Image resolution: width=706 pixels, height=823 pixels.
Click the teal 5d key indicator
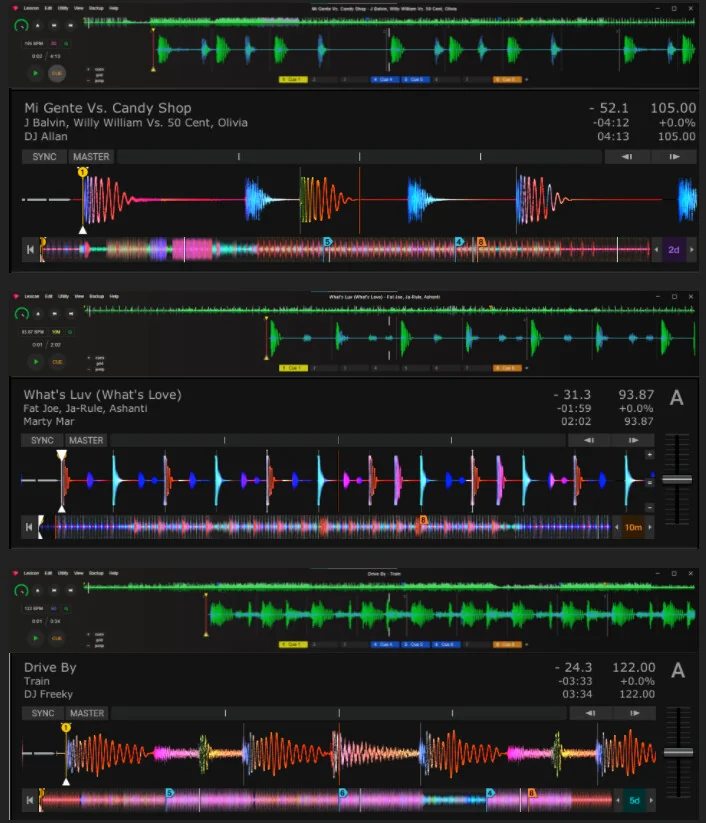(634, 800)
